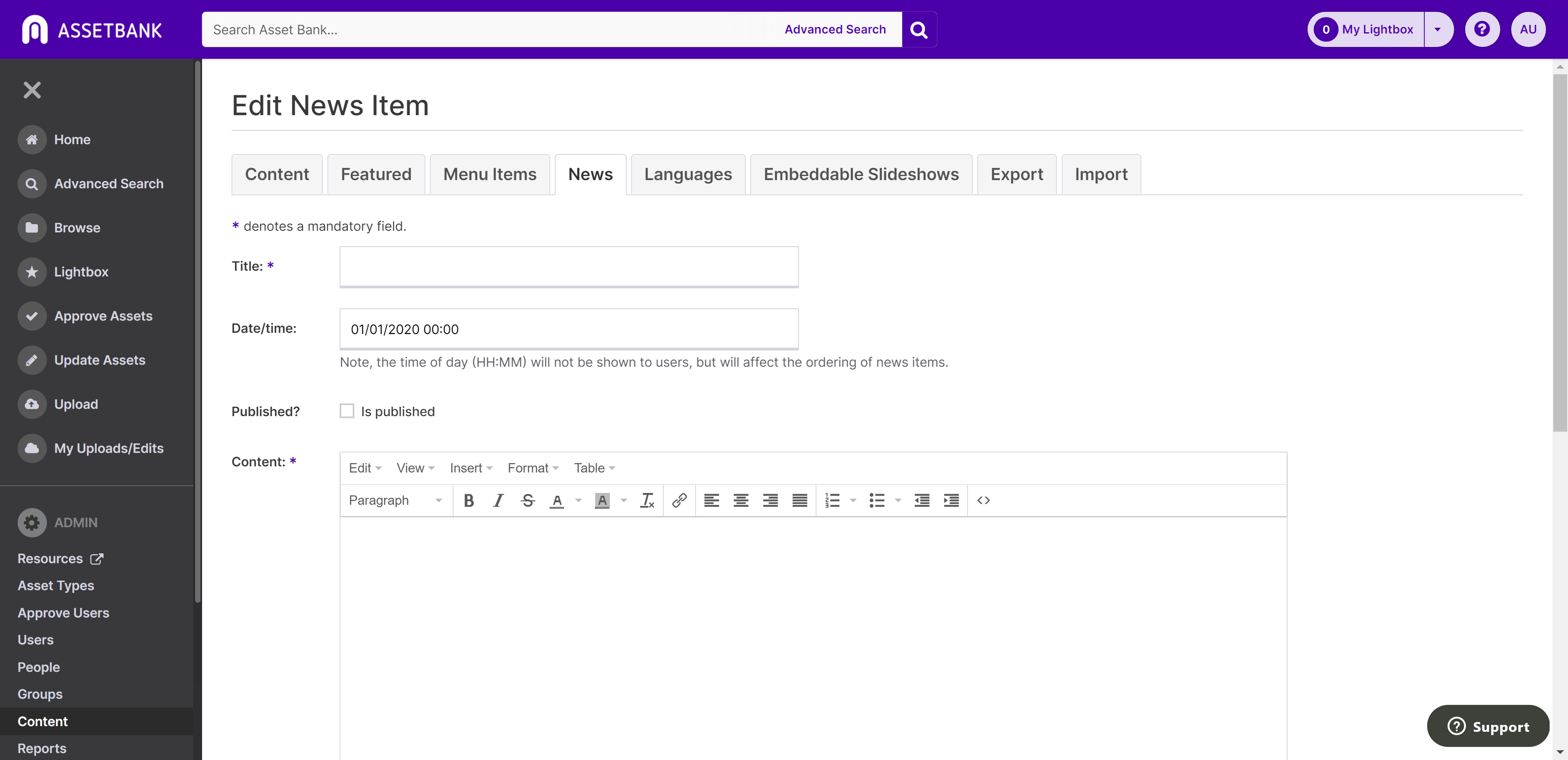The image size is (1568, 760).
Task: Open the Paragraph format dropdown
Action: [396, 501]
